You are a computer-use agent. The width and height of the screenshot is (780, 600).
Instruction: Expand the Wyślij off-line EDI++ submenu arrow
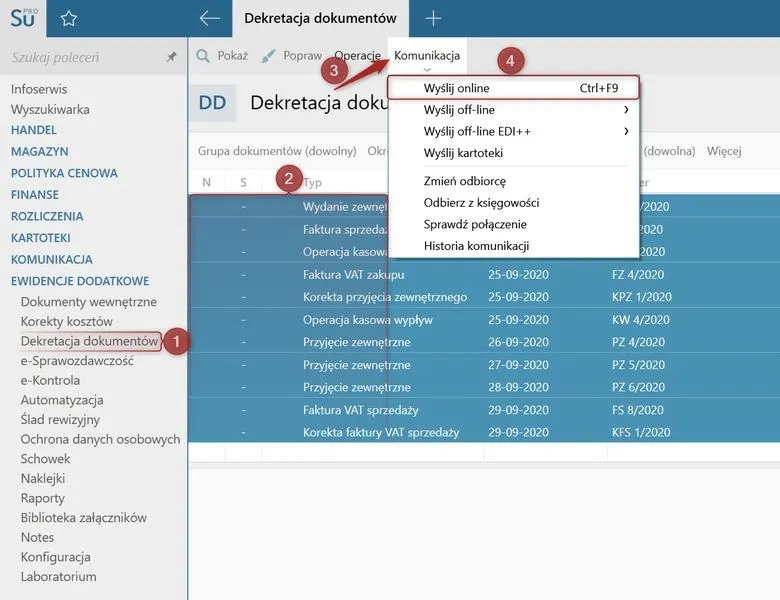626,131
